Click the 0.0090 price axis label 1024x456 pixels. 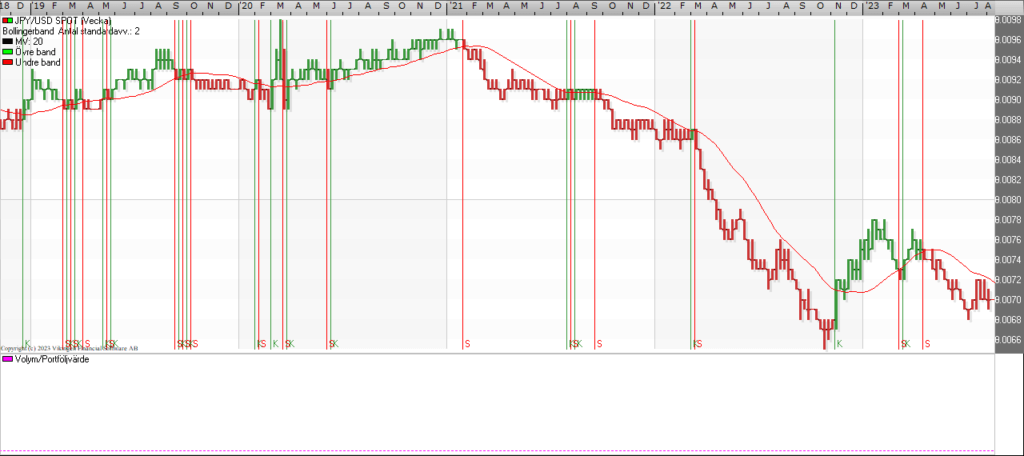(1008, 100)
